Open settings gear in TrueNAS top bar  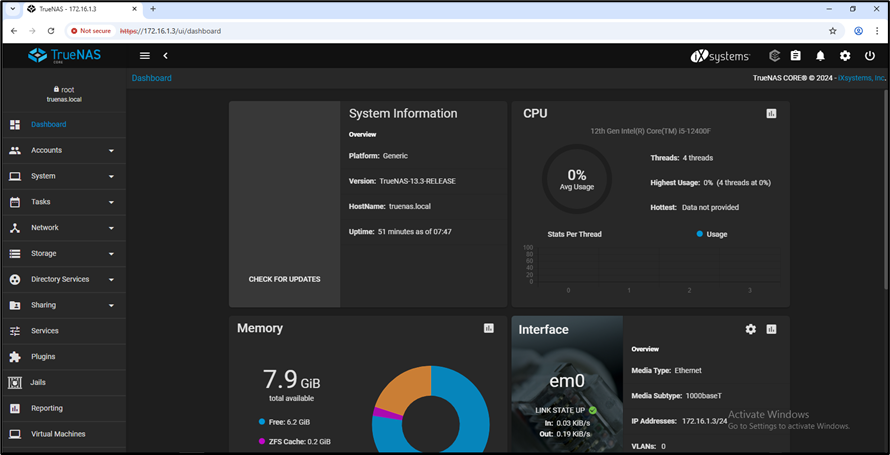tap(845, 56)
